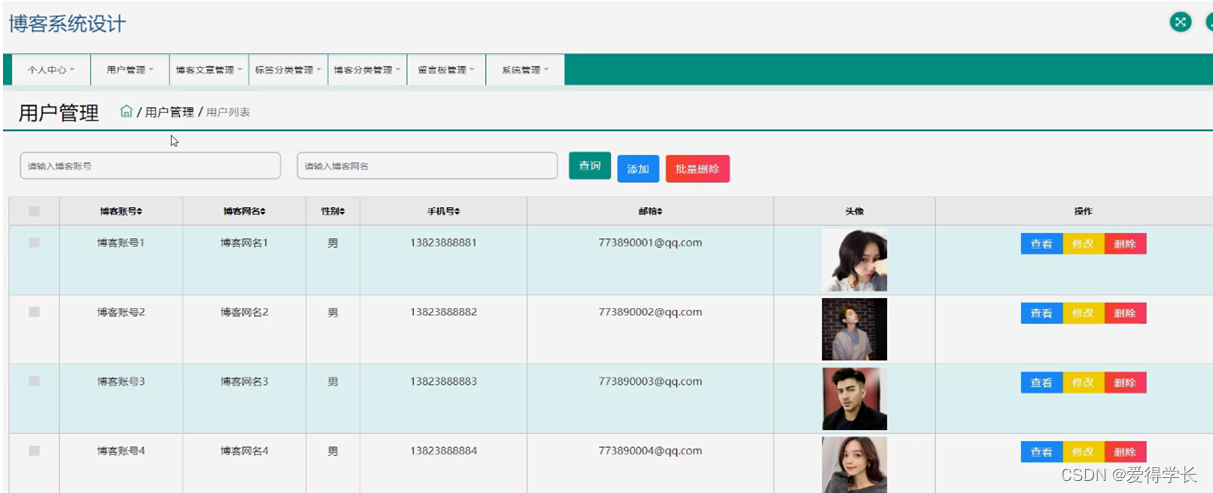Click email 773890001@qq.com
This screenshot has width=1213, height=493.
[650, 243]
